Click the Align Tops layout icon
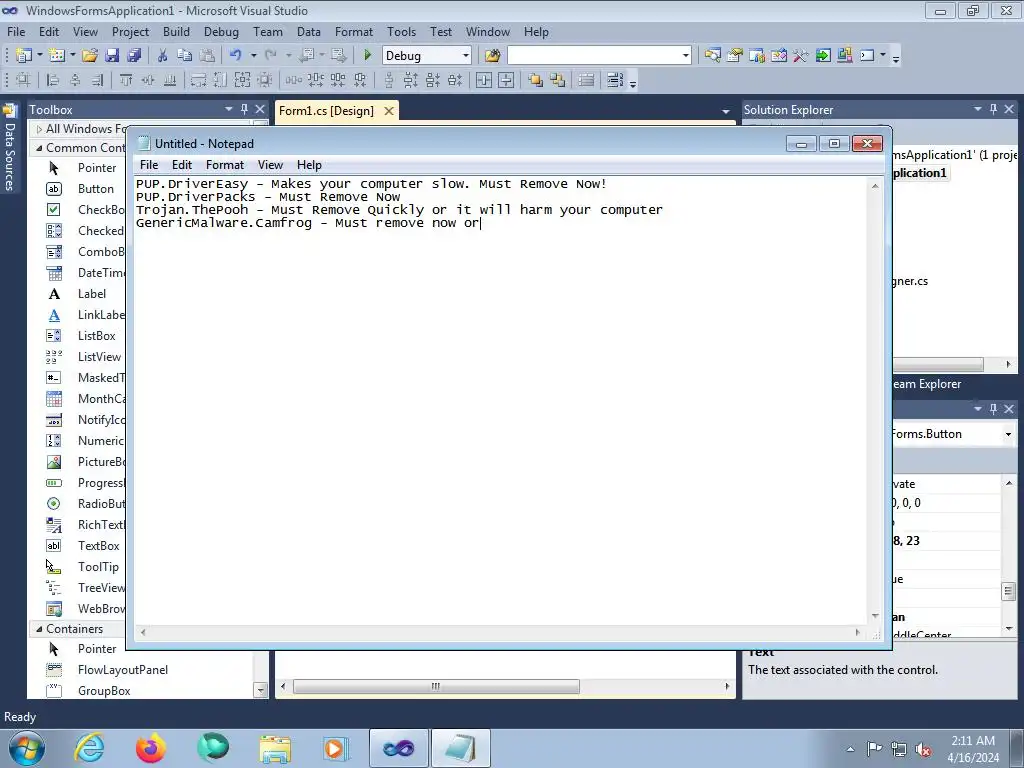Screen dimensions: 1024x768 pyautogui.click(x=126, y=80)
